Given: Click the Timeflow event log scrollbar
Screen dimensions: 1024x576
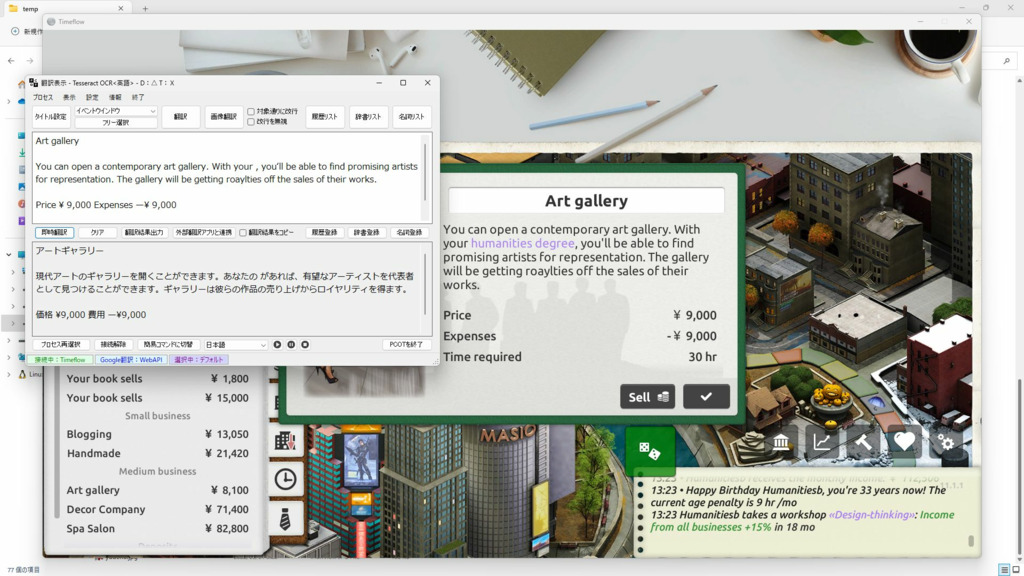Looking at the screenshot, I should click(971, 541).
